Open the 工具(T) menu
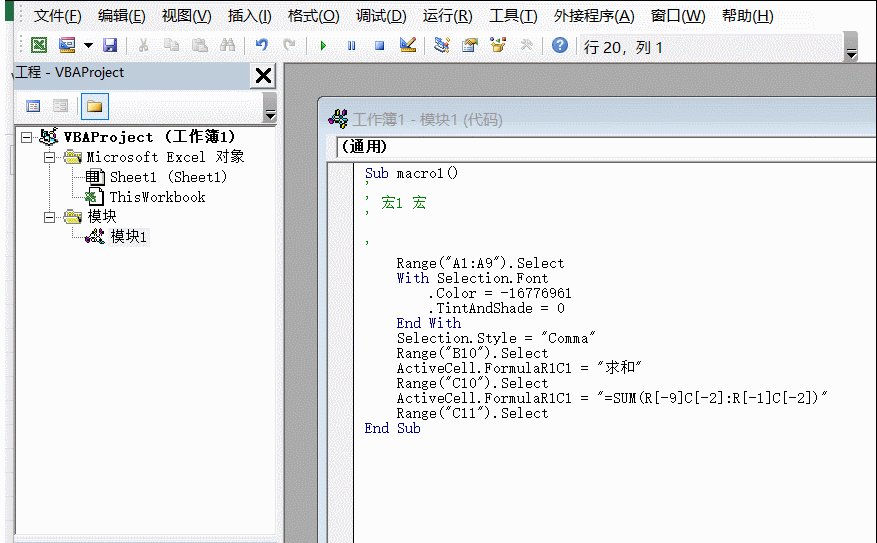877x543 pixels. coord(513,16)
